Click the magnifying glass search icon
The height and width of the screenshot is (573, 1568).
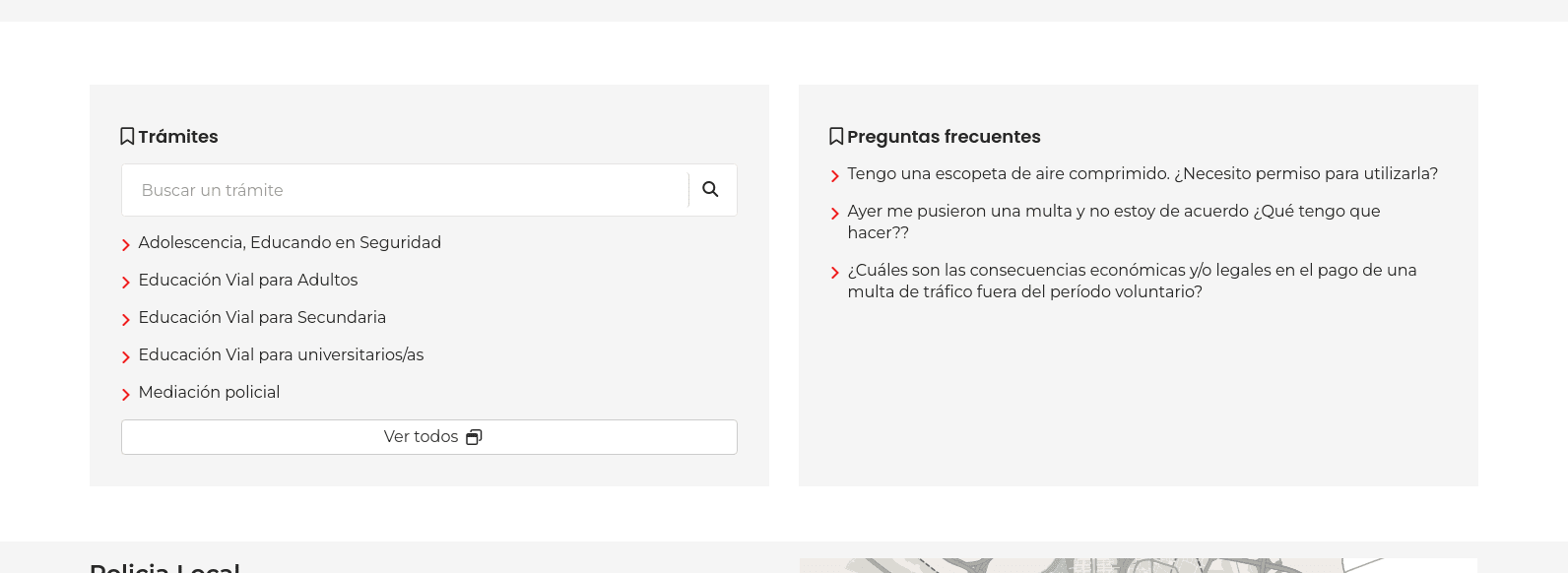[710, 190]
